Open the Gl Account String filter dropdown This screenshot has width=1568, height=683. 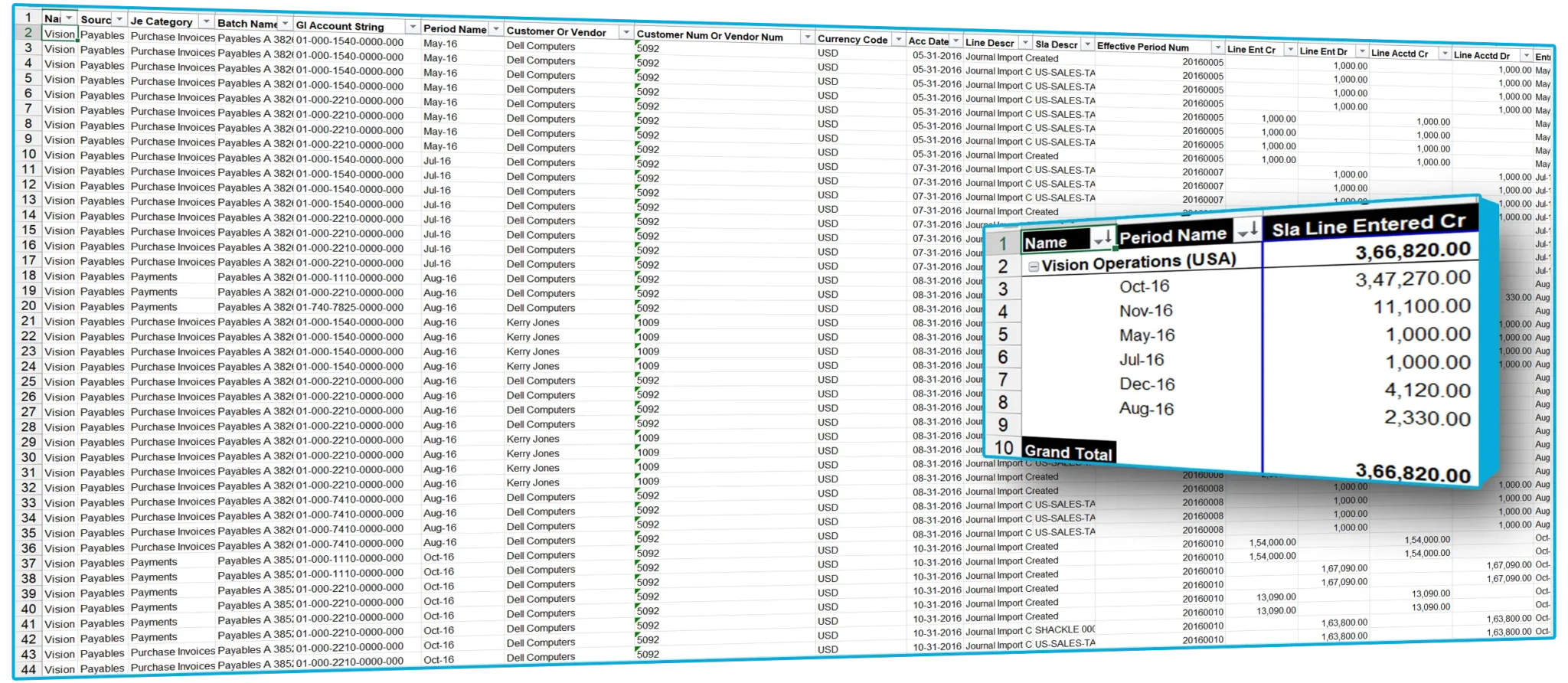412,28
